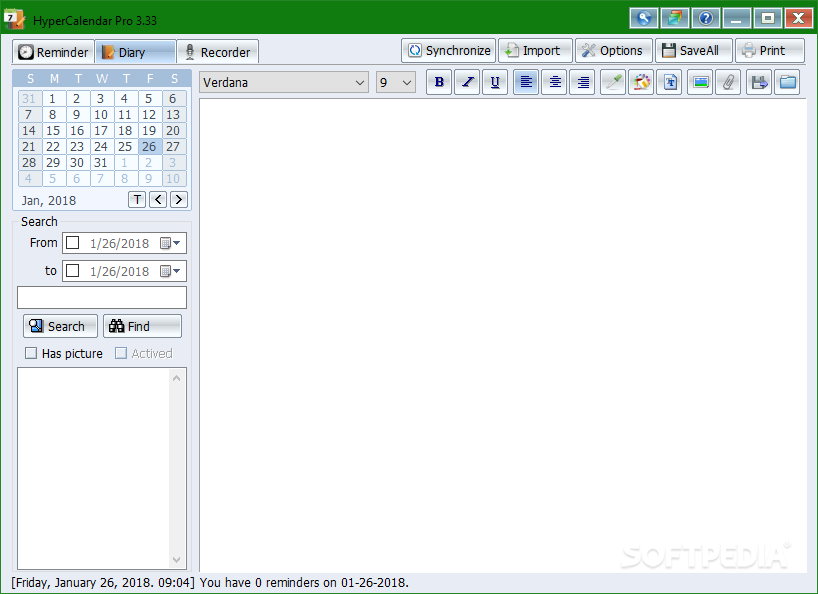Screen dimensions: 818x594
Task: Select January 24 in the calendar
Action: pos(101,147)
